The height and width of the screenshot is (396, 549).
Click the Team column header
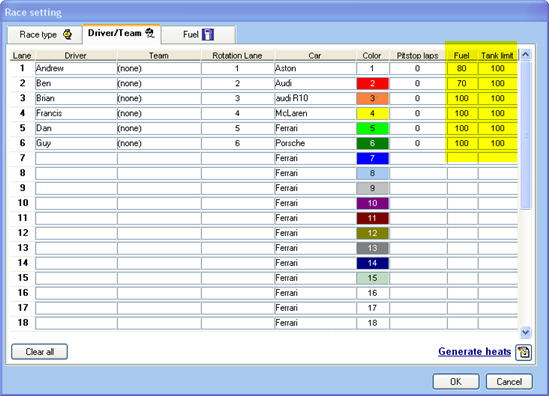click(159, 55)
